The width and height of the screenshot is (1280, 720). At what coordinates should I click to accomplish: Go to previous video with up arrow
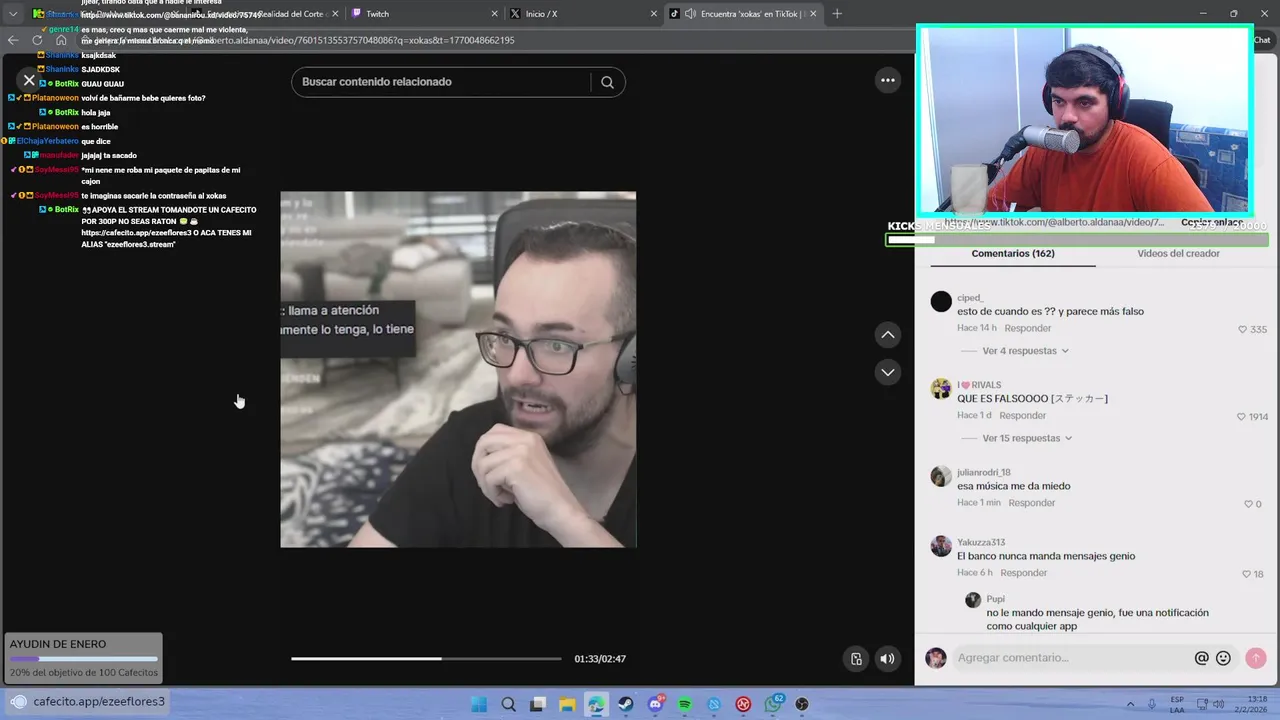[x=888, y=334]
